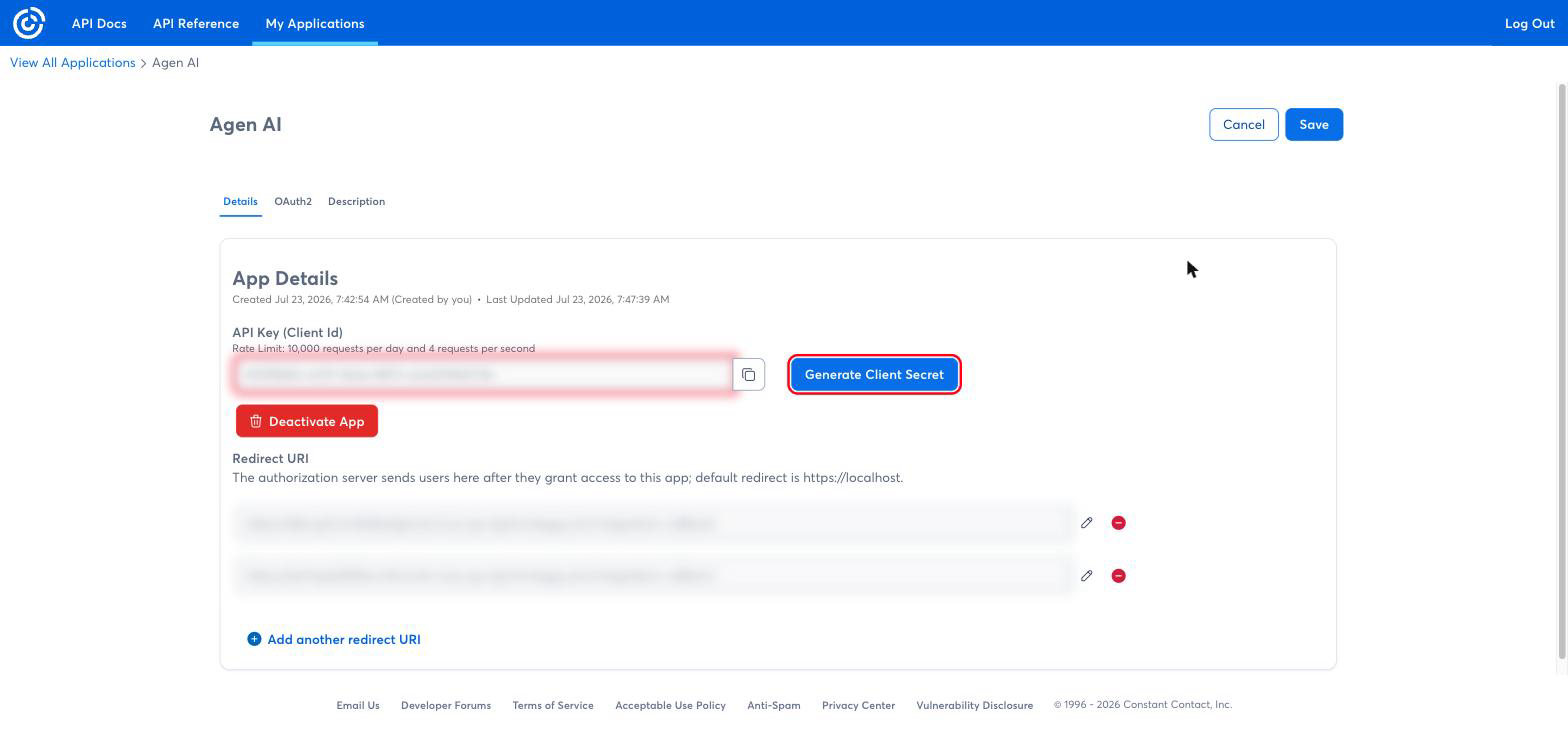1568x741 pixels.
Task: Click Add another redirect URI
Action: (x=344, y=639)
